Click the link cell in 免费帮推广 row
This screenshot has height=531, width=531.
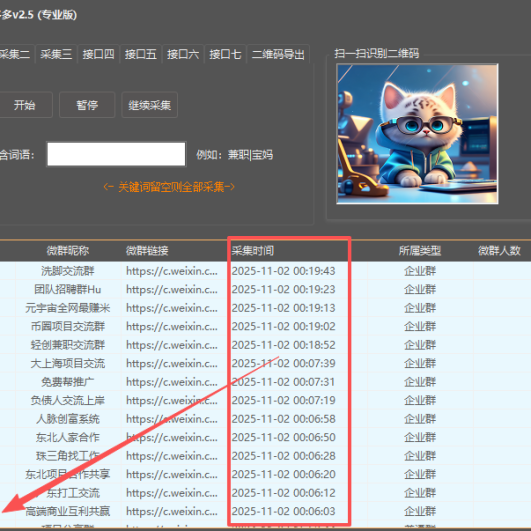(172, 382)
